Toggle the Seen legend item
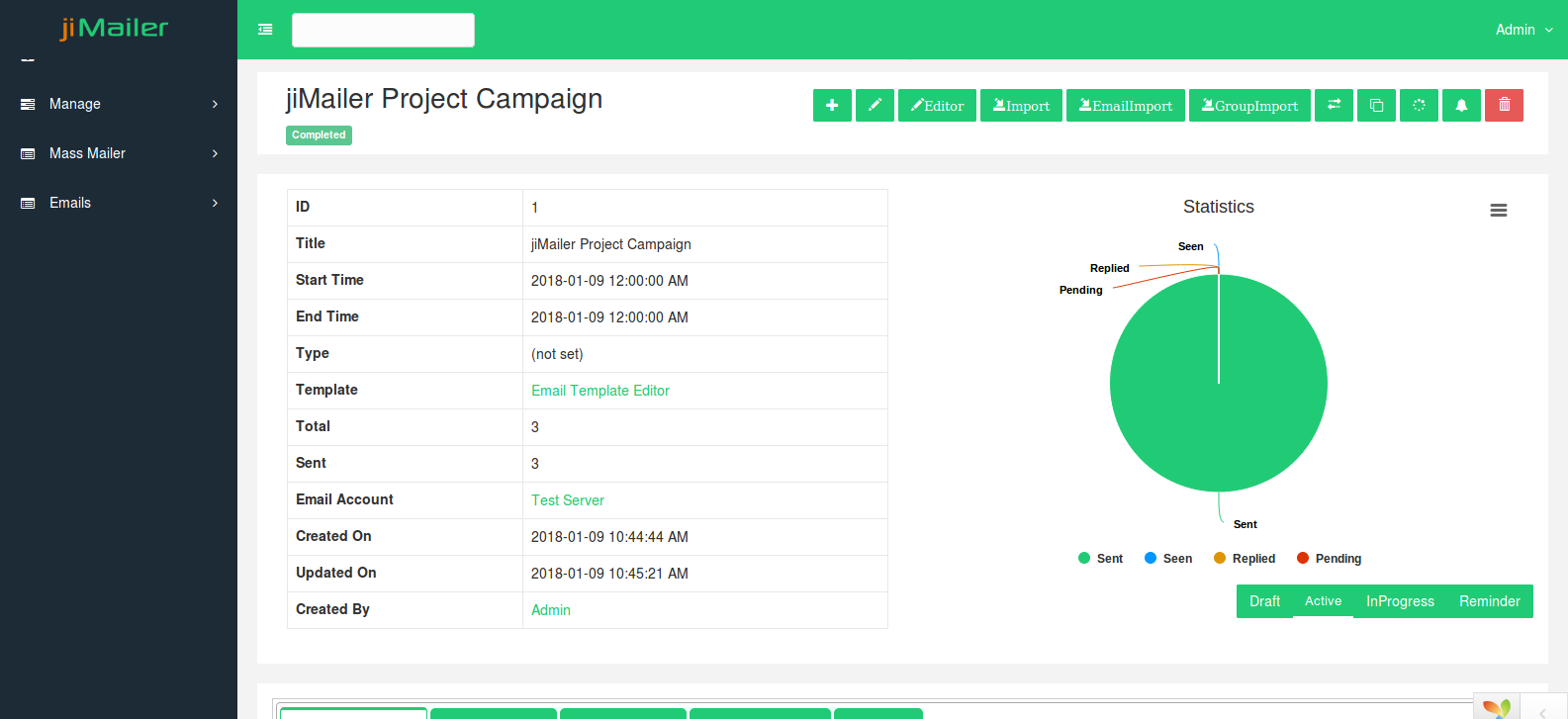Screen dimensions: 1568x719 tap(1168, 559)
